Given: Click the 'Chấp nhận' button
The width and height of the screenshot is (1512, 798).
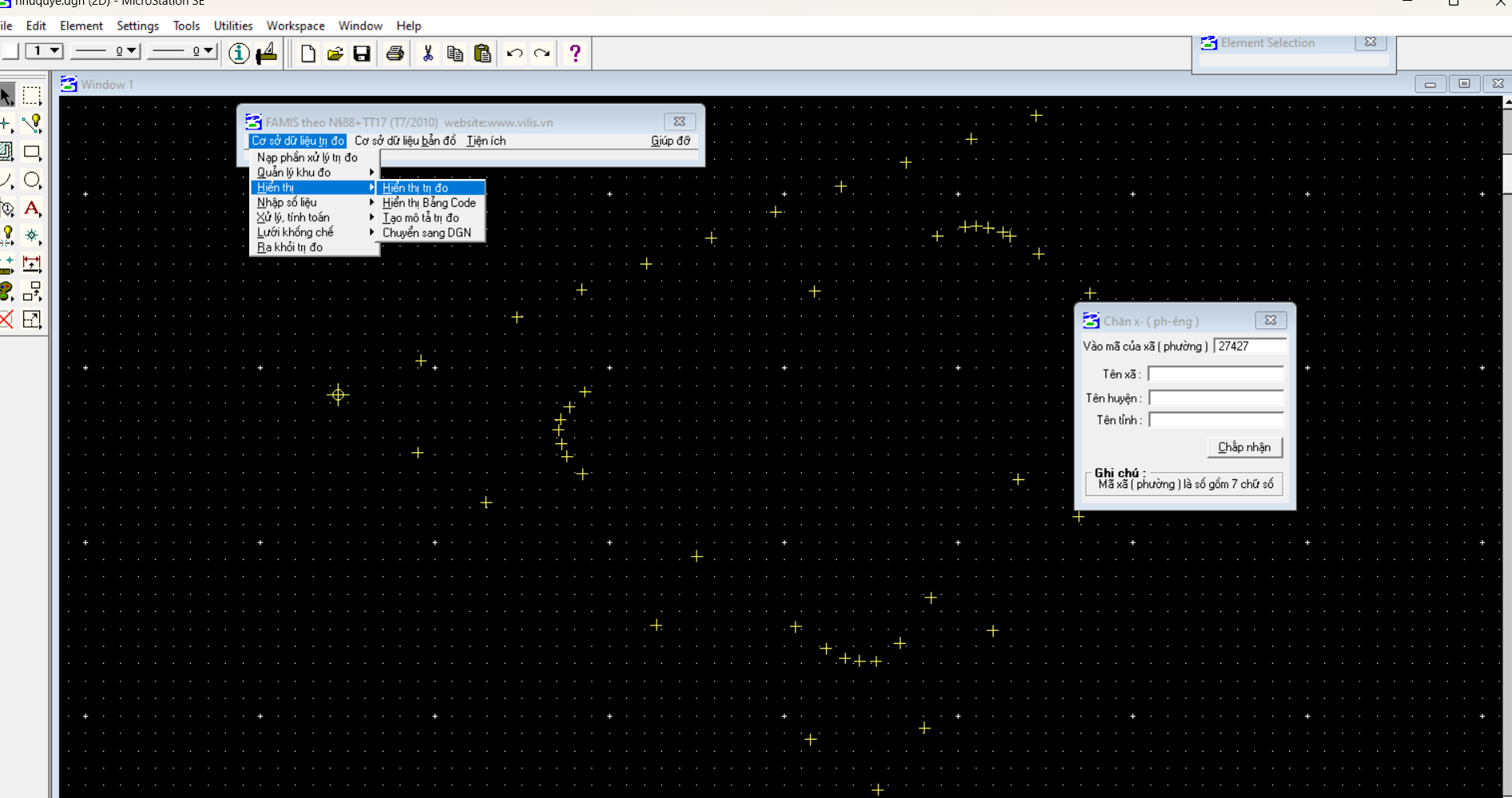Looking at the screenshot, I should point(1244,447).
